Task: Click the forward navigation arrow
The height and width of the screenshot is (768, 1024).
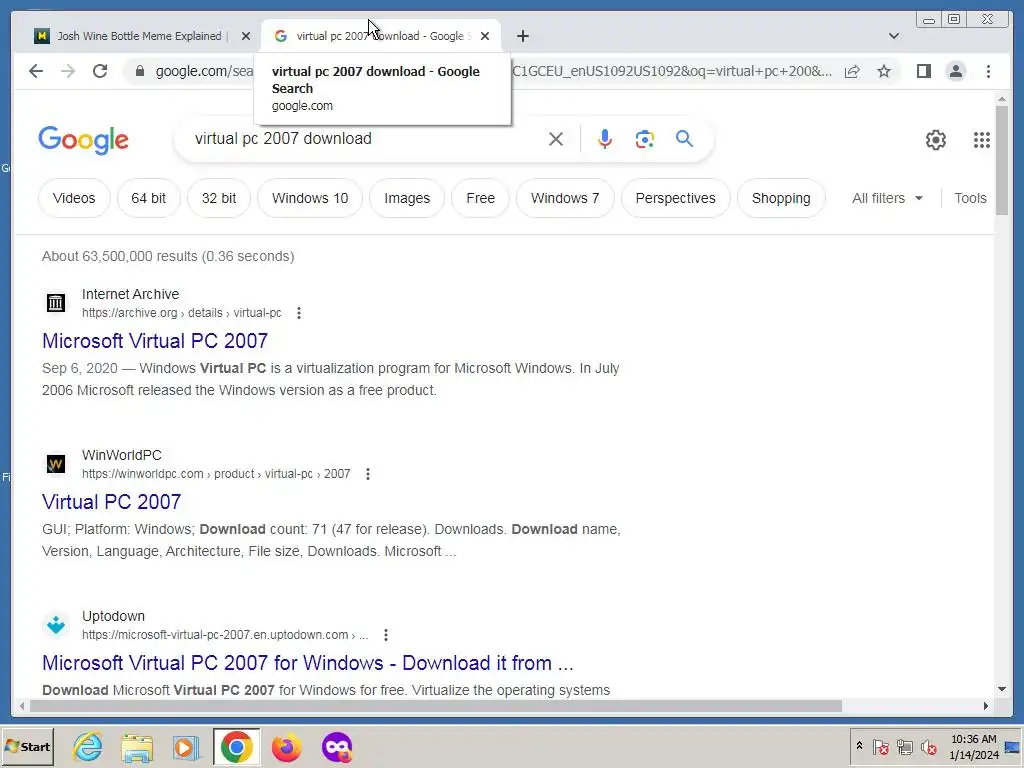Action: pos(68,71)
